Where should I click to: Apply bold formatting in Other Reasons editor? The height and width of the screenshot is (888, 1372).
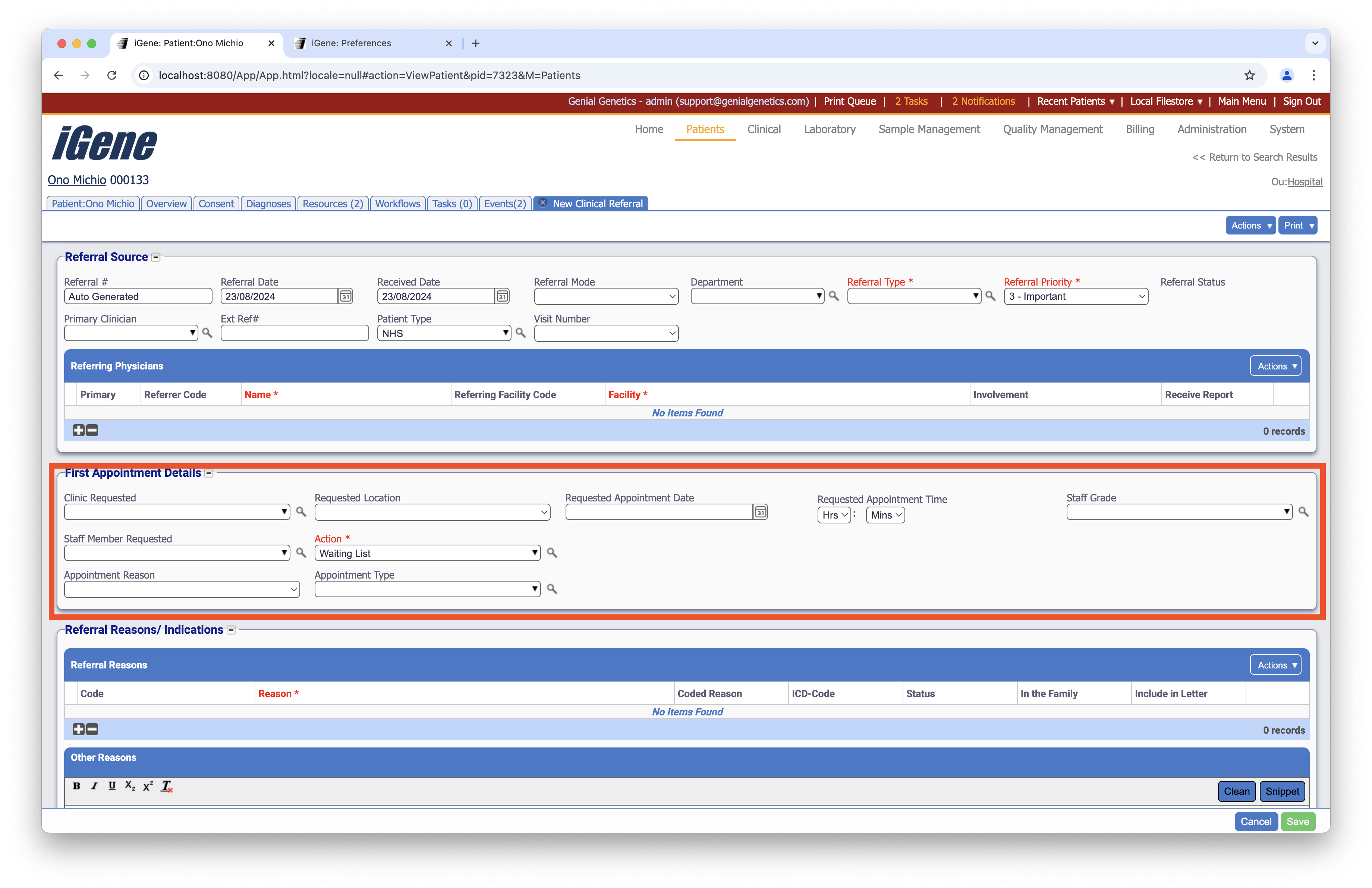[x=76, y=786]
